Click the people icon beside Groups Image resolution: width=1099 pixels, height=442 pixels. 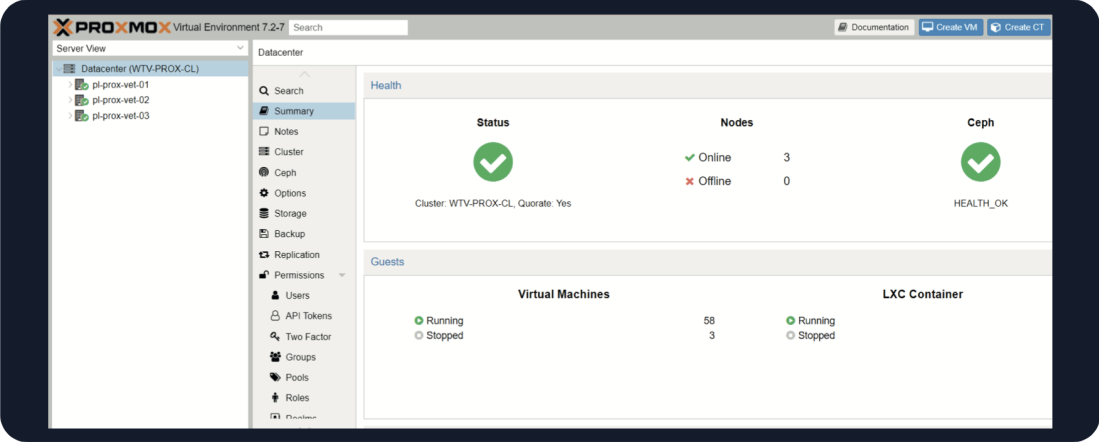(275, 357)
